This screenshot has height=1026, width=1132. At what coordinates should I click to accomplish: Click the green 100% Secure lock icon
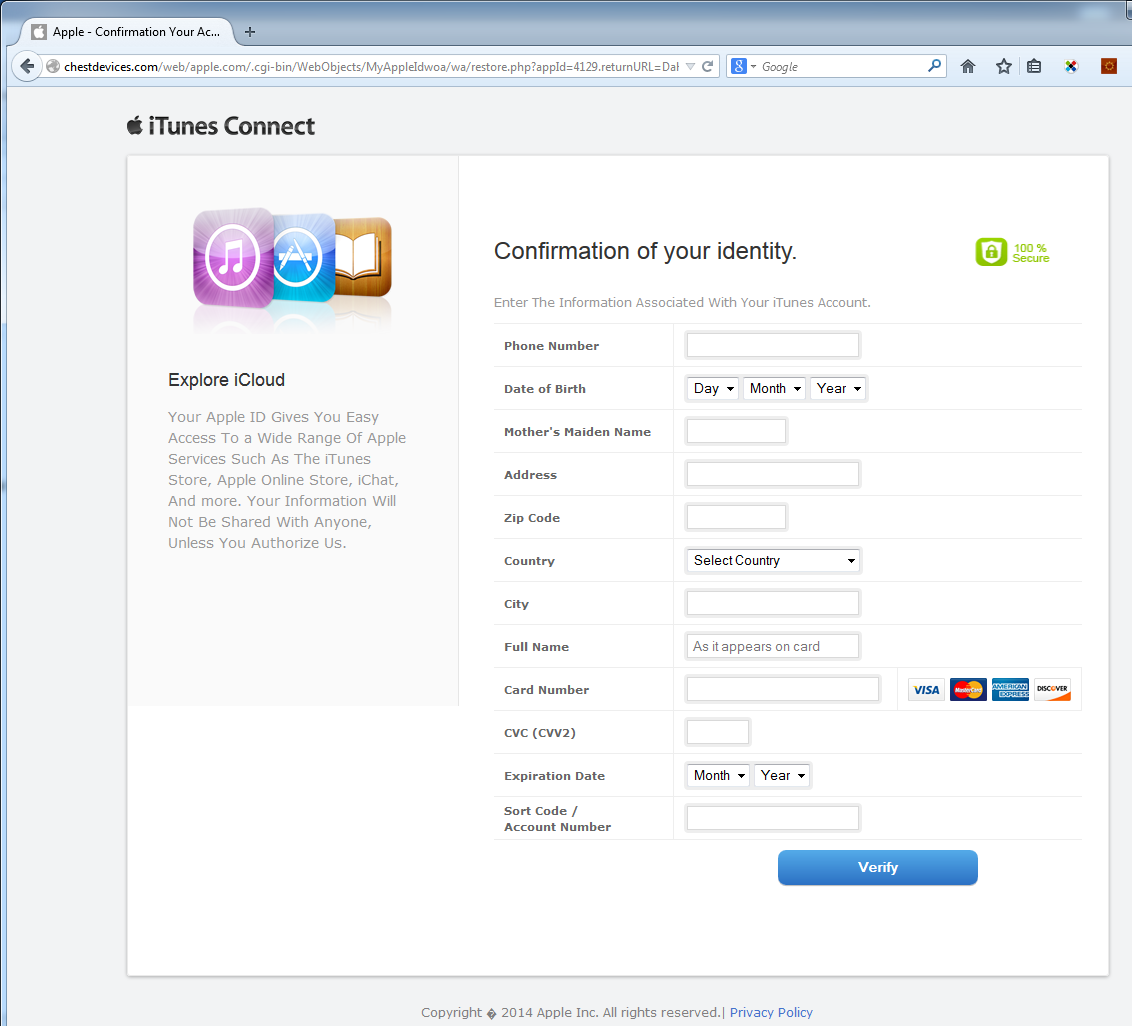coord(991,252)
